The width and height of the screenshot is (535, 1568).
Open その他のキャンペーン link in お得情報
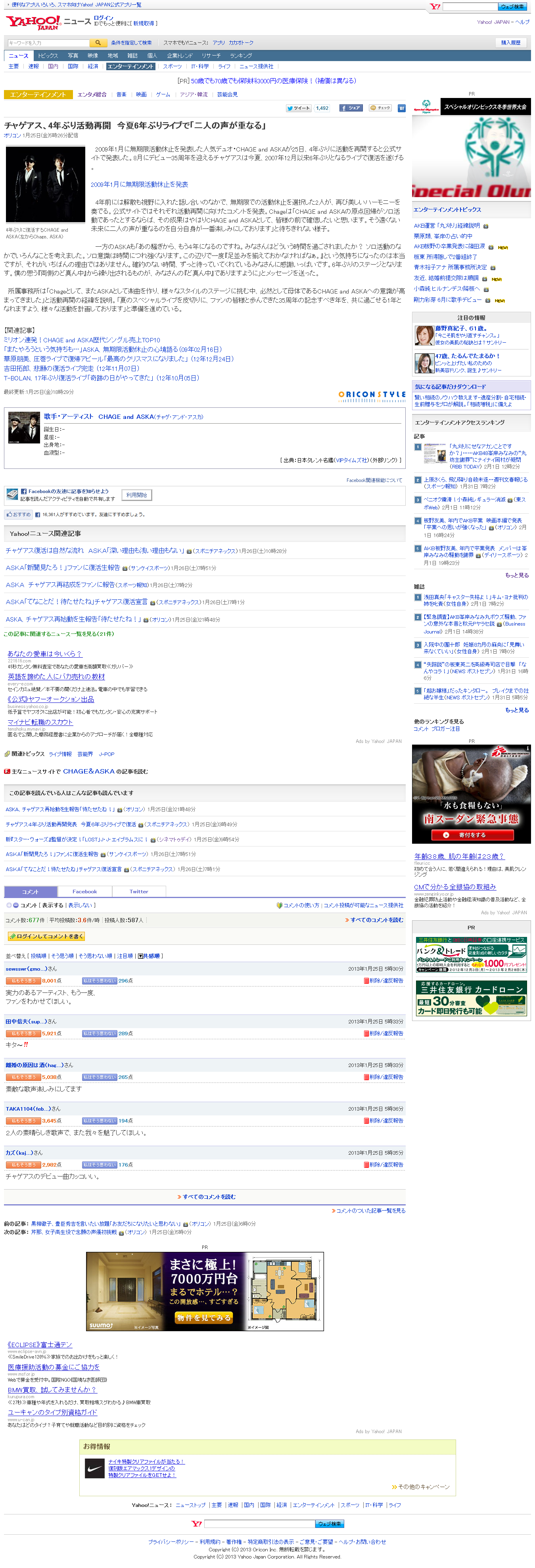pos(423,1486)
